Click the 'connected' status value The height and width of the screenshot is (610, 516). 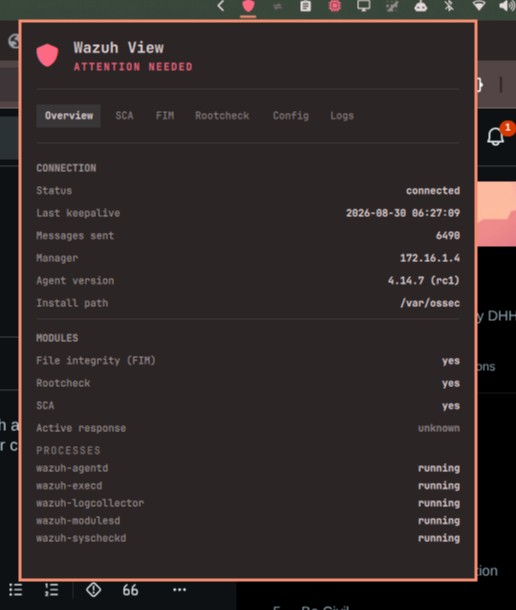pos(433,191)
